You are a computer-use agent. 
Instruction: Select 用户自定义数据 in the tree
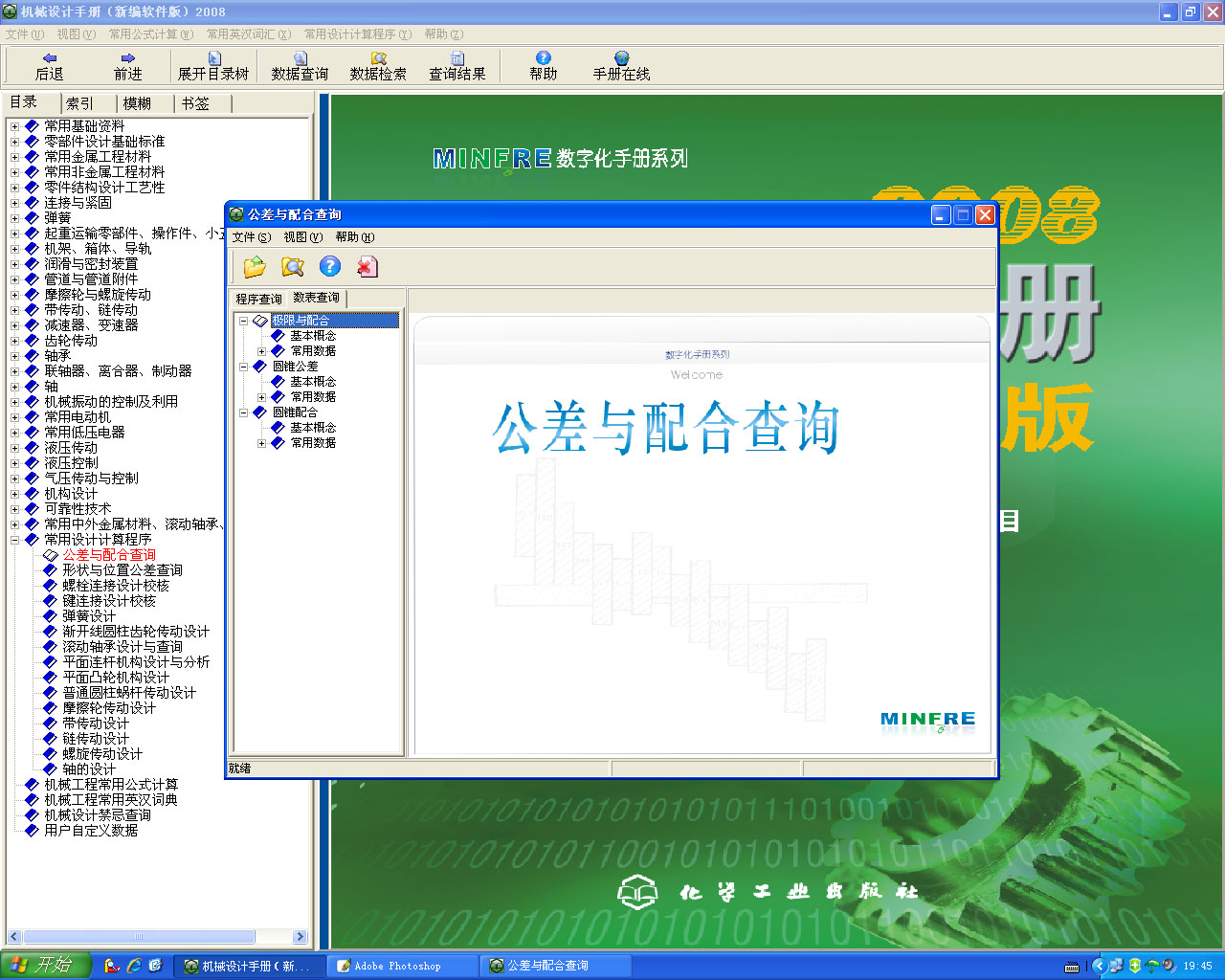pos(91,831)
